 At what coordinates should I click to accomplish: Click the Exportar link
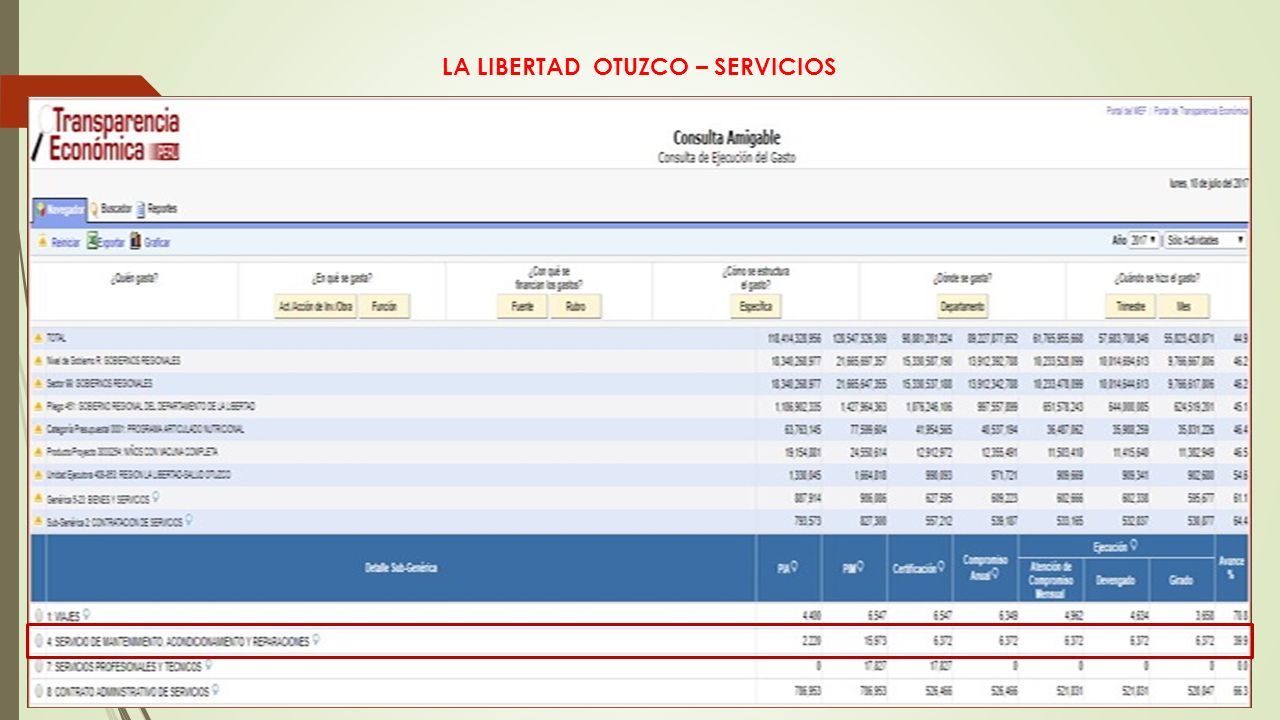[112, 242]
